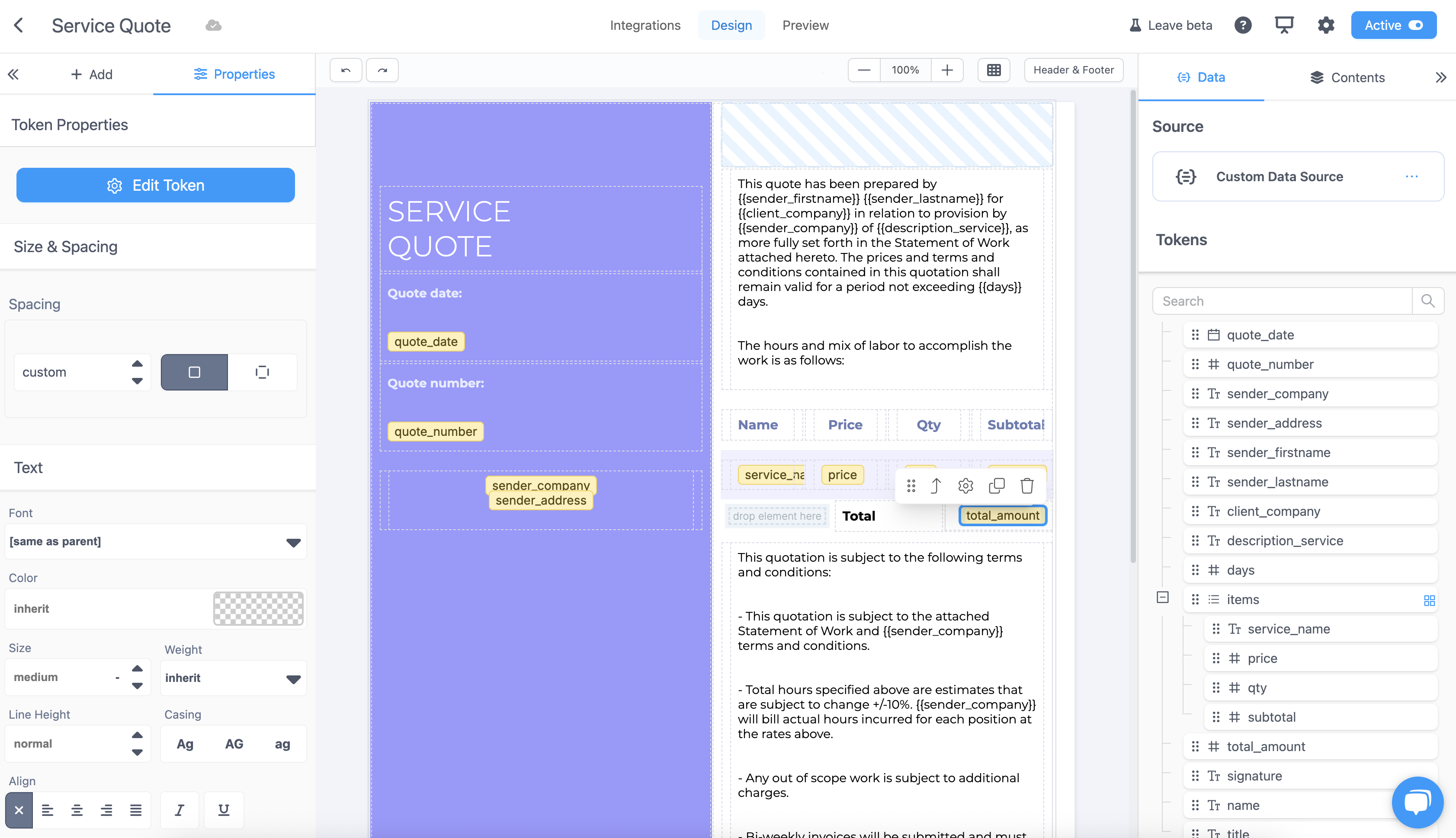Delete selected token with trash icon

1027,486
